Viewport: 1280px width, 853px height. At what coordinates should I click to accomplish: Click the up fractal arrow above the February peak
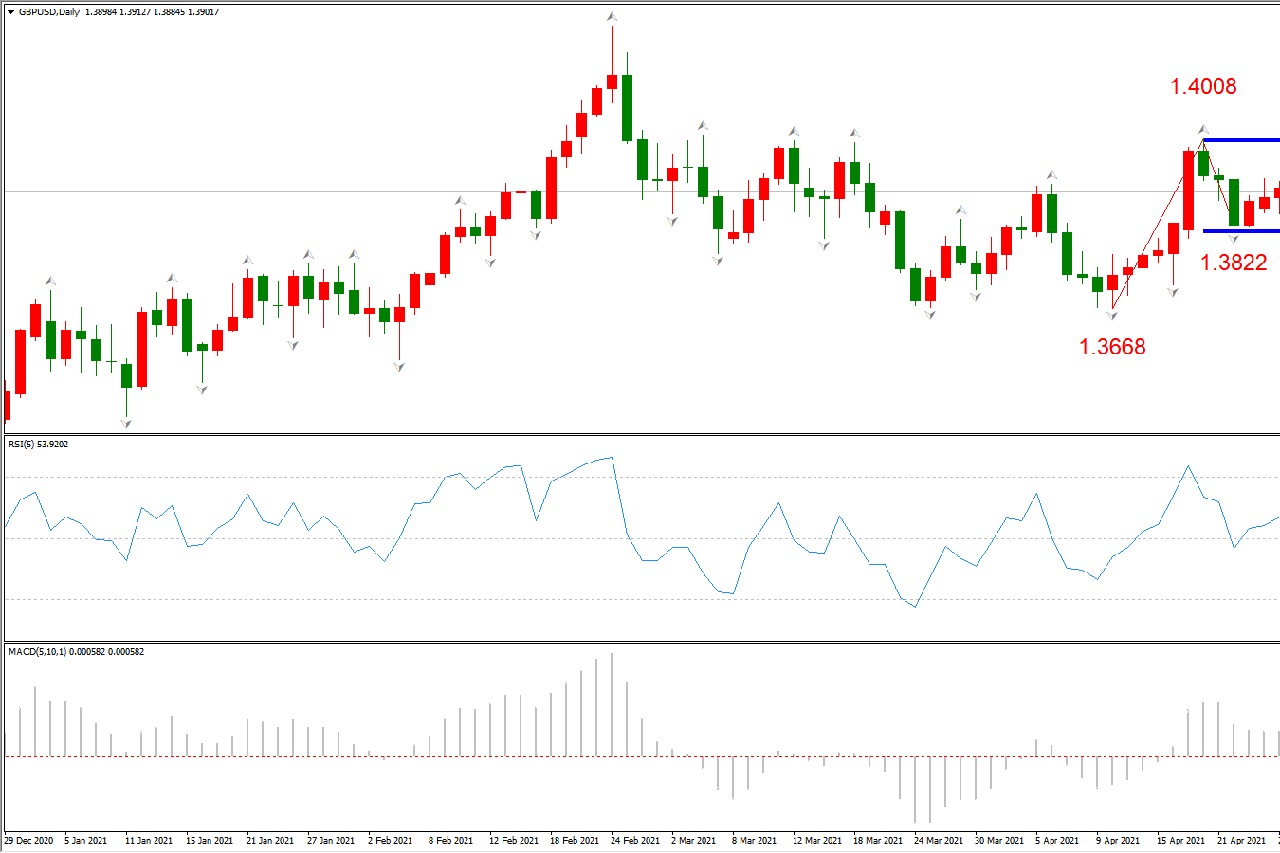612,17
